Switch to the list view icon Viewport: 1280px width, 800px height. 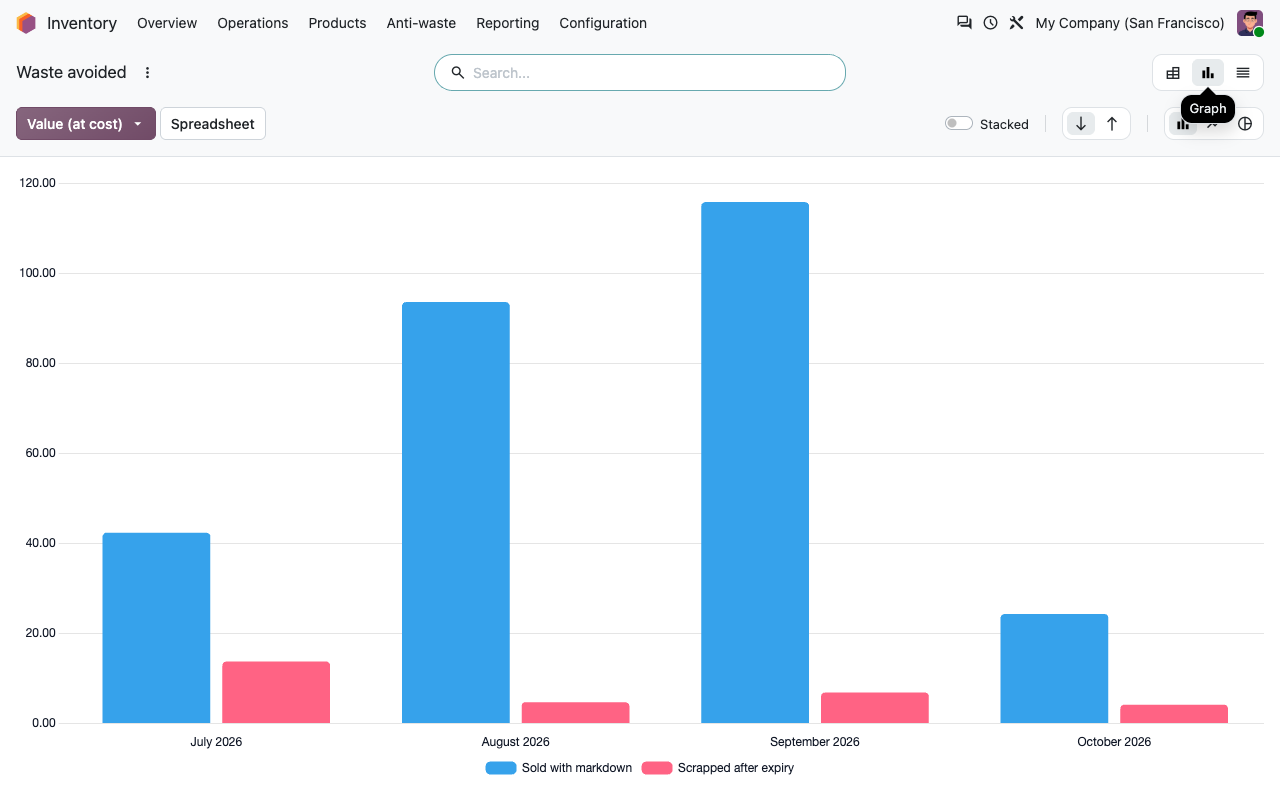tap(1243, 73)
